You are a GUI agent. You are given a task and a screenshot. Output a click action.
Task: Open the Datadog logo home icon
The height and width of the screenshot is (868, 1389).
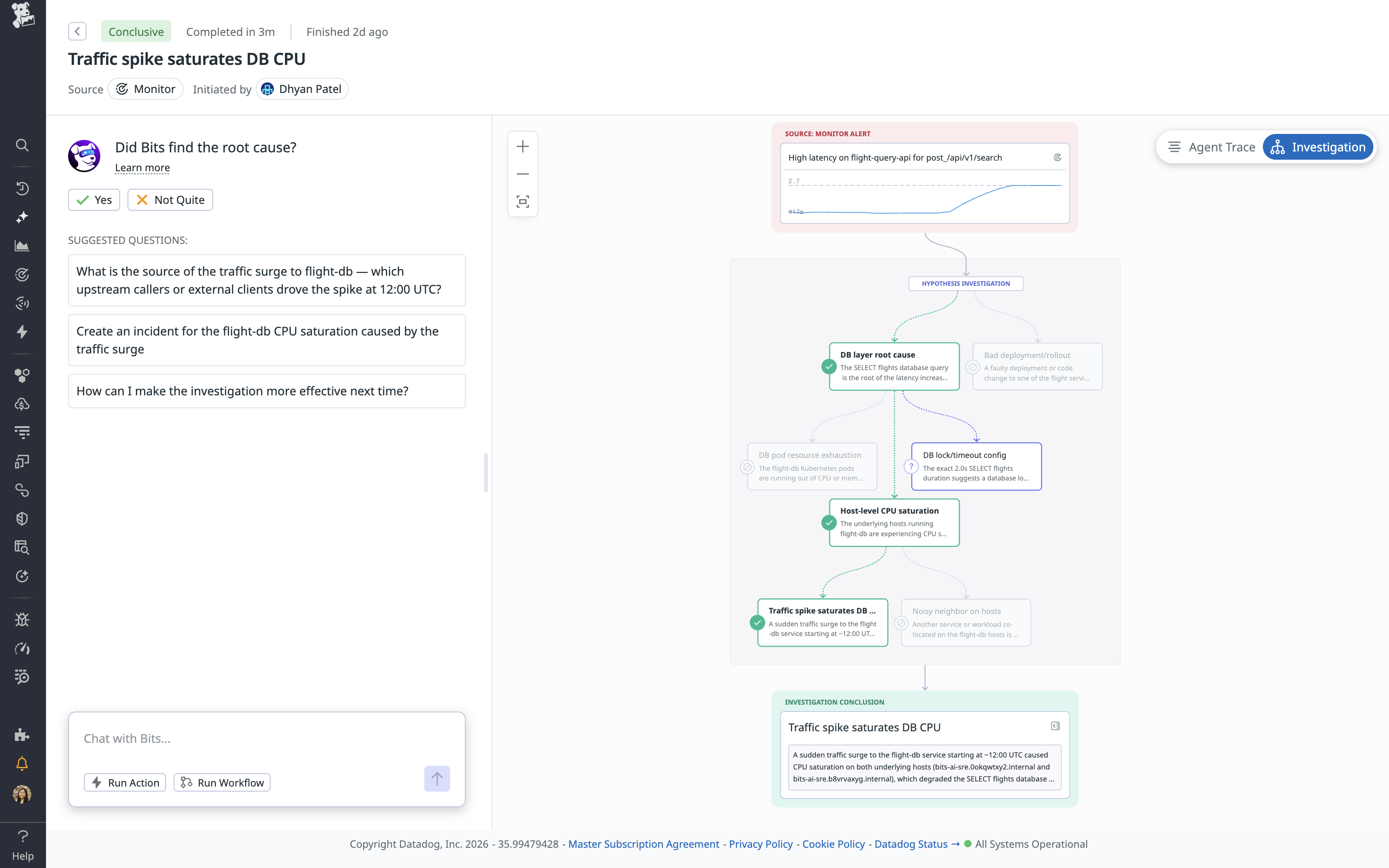click(23, 16)
